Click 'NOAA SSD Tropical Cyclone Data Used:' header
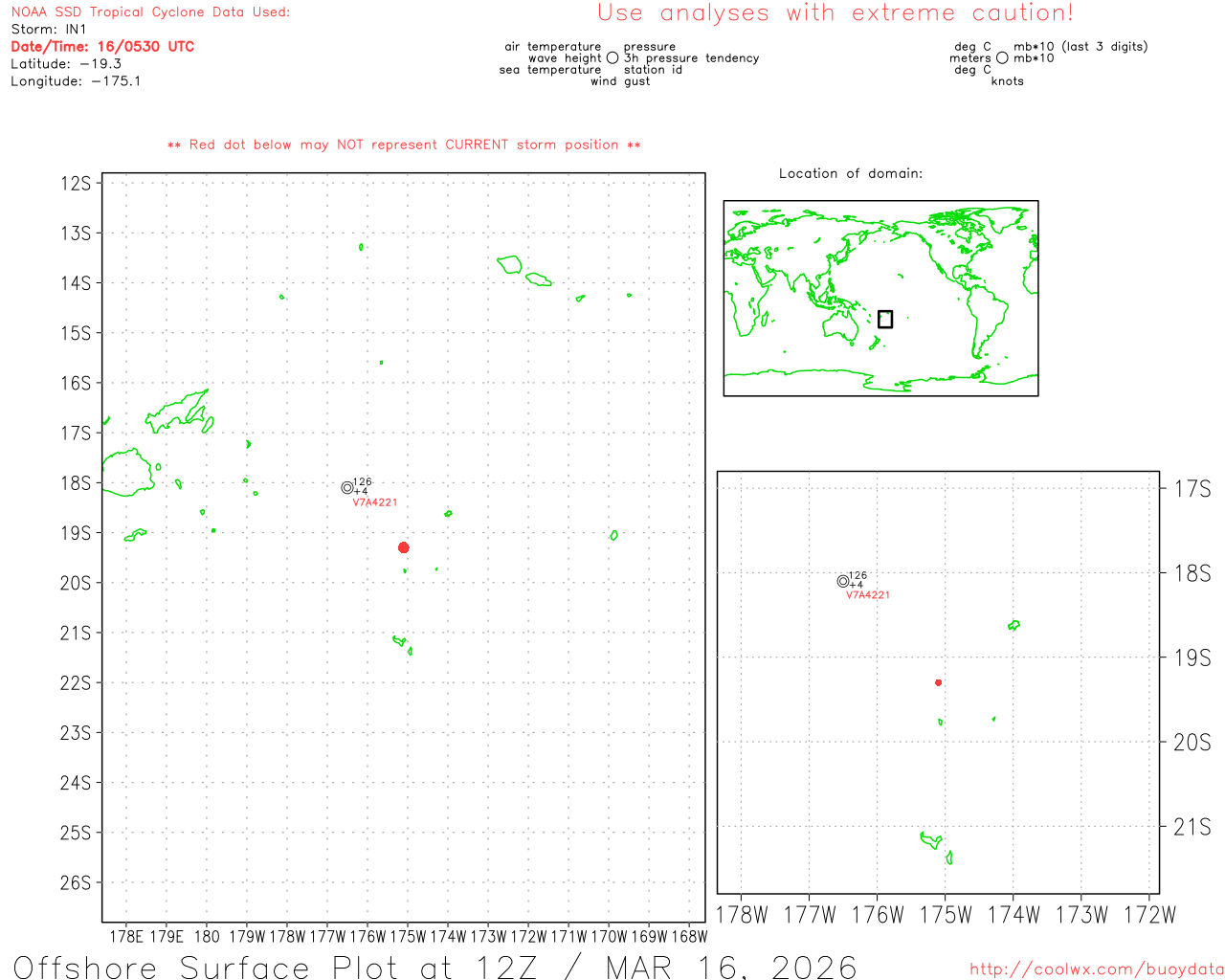 (x=150, y=12)
